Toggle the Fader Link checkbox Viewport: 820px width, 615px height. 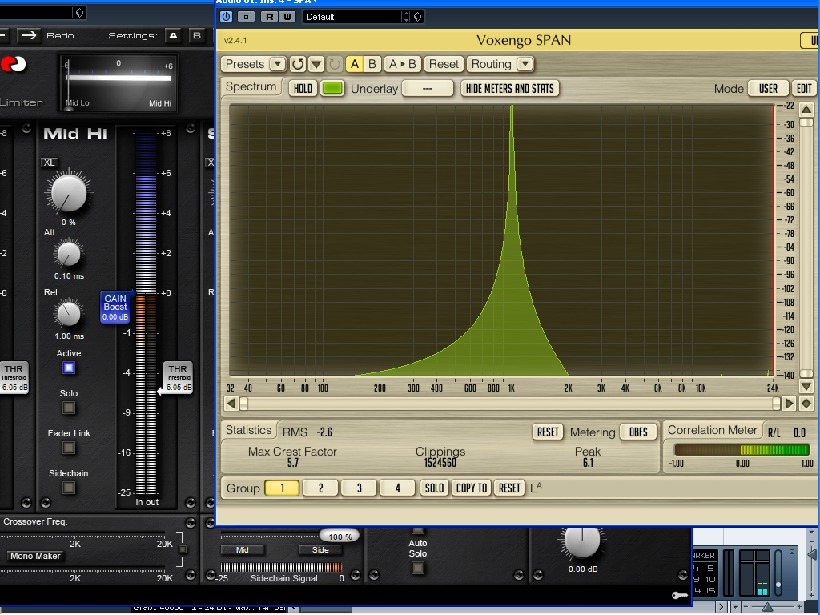coord(69,448)
